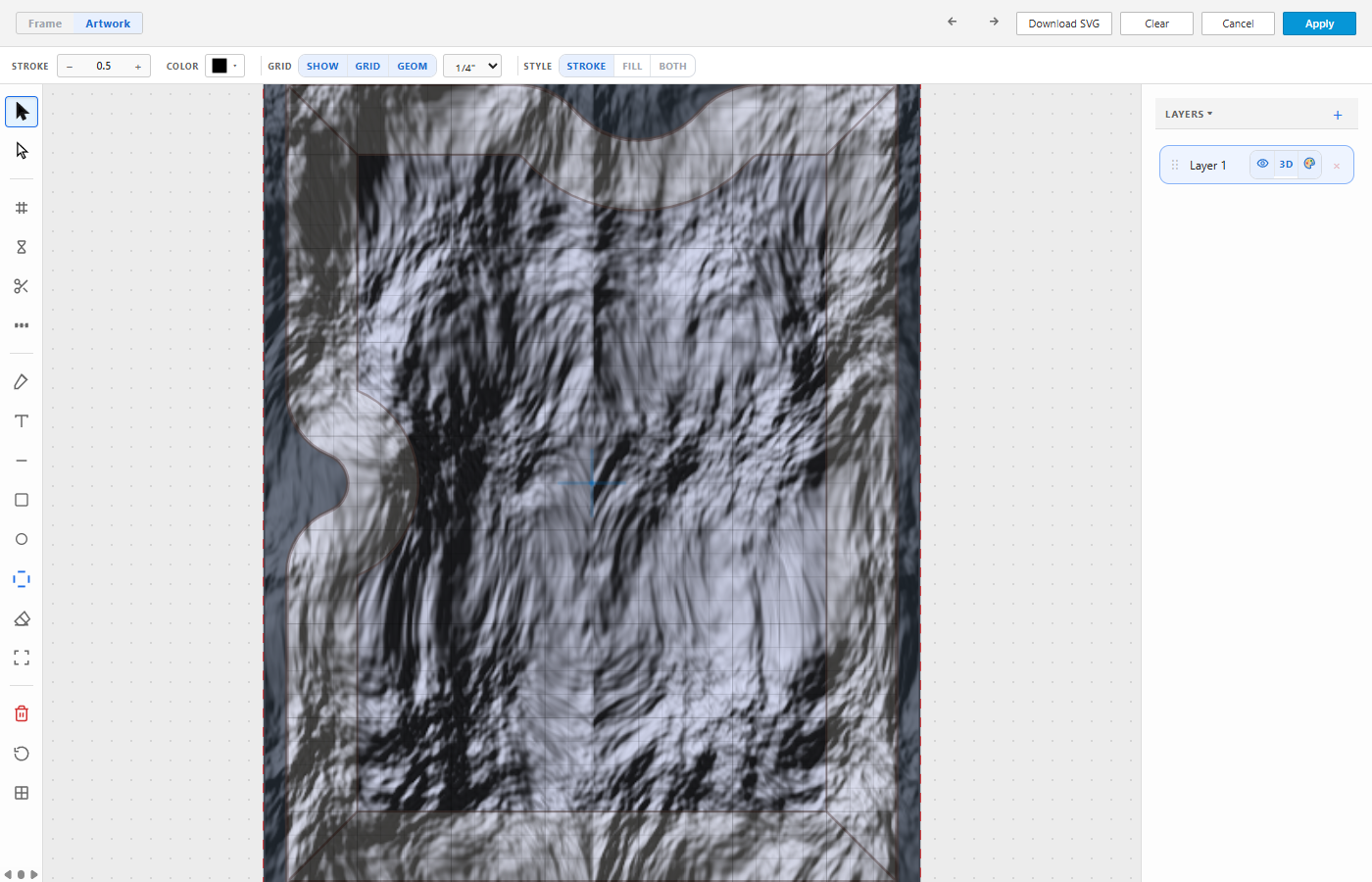Click the circular-arrow reset icon
The height and width of the screenshot is (882, 1372).
pos(22,754)
